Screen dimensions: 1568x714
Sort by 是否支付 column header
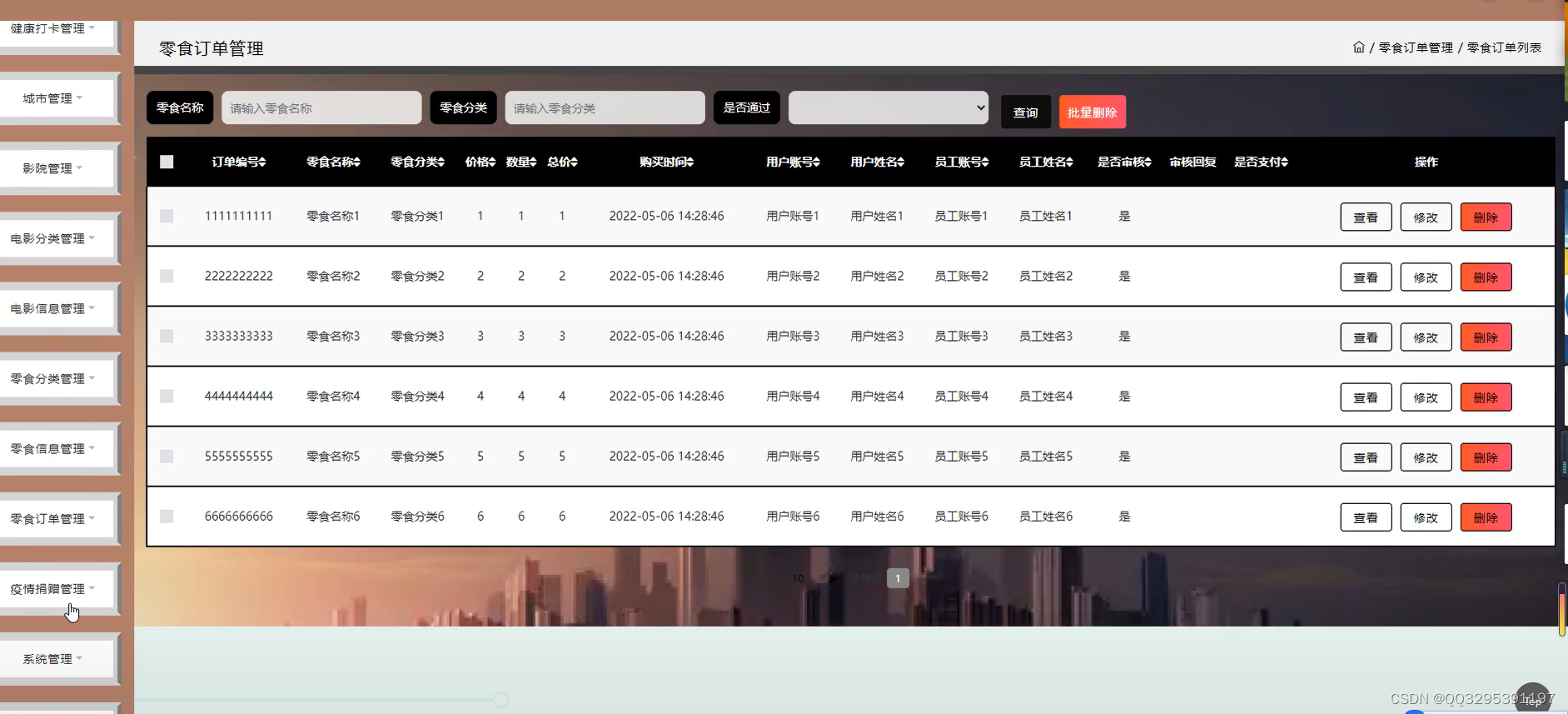[x=1261, y=162]
